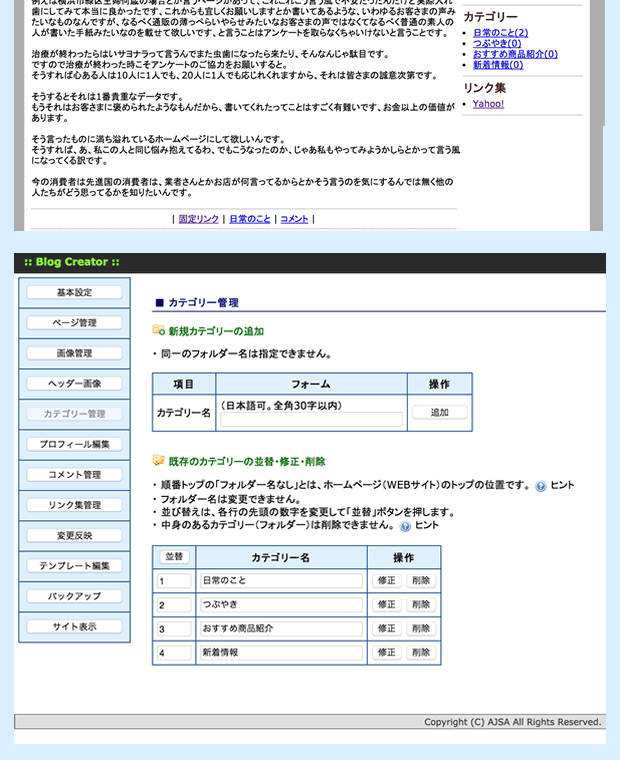620x760 pixels.
Task: Click the ヒント text after 削除できません
Action: 427,525
